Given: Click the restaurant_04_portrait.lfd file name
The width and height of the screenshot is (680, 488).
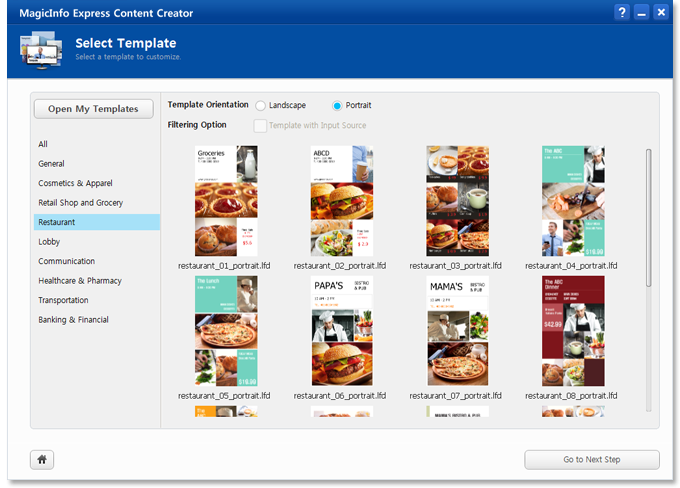Looking at the screenshot, I should tap(571, 265).
